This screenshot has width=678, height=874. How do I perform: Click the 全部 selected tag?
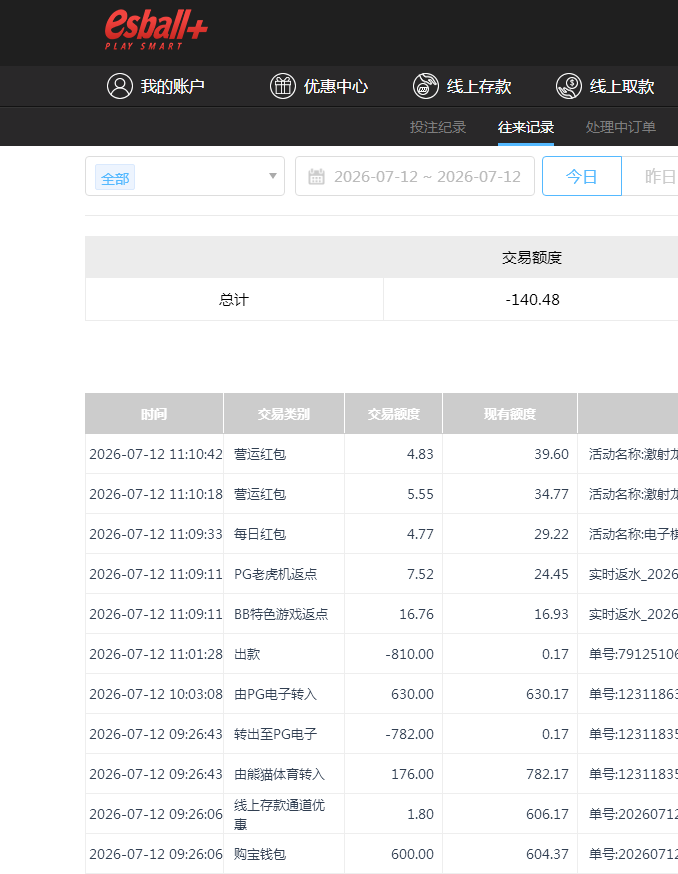pyautogui.click(x=115, y=178)
